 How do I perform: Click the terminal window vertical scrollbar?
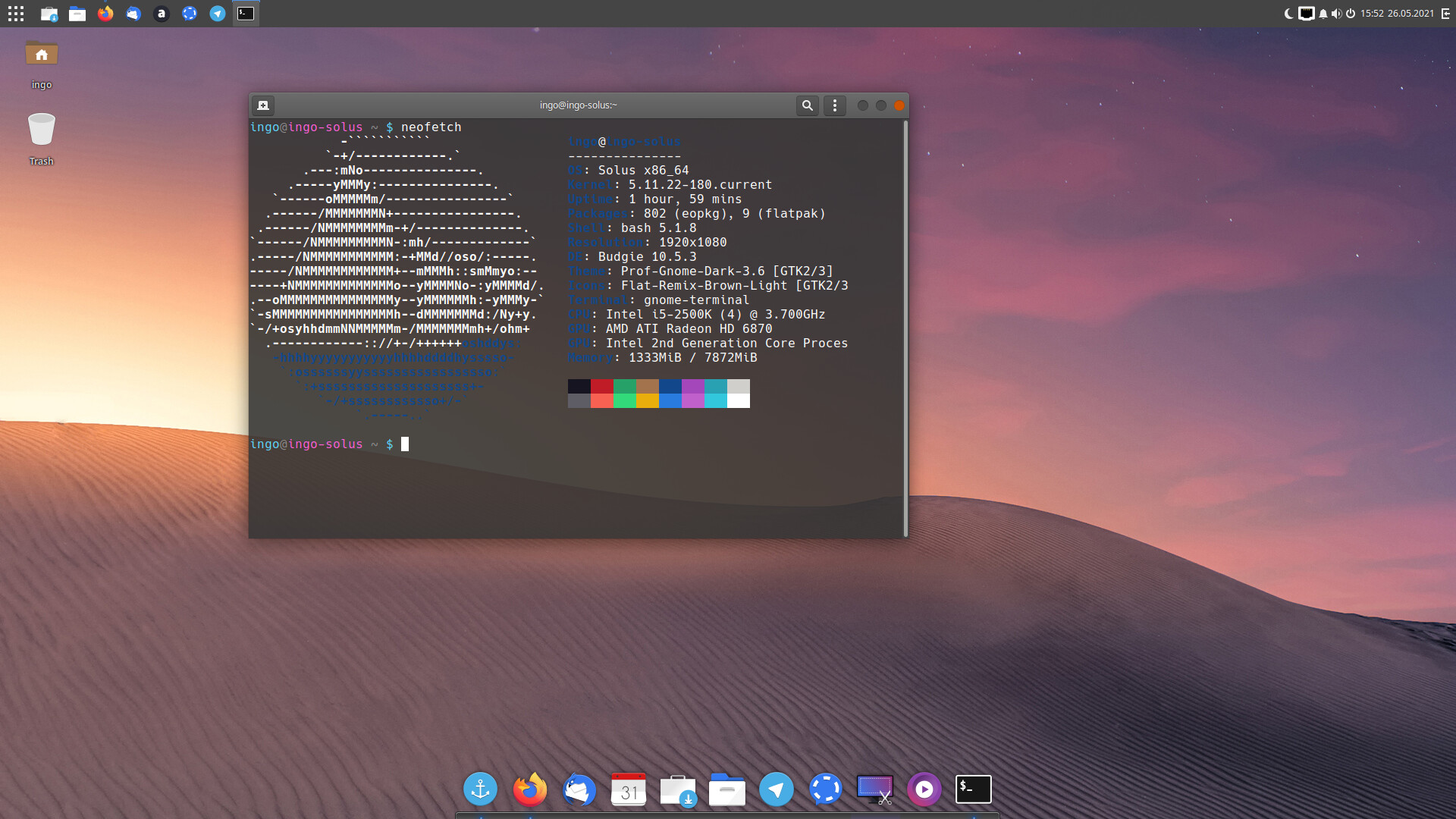click(905, 328)
